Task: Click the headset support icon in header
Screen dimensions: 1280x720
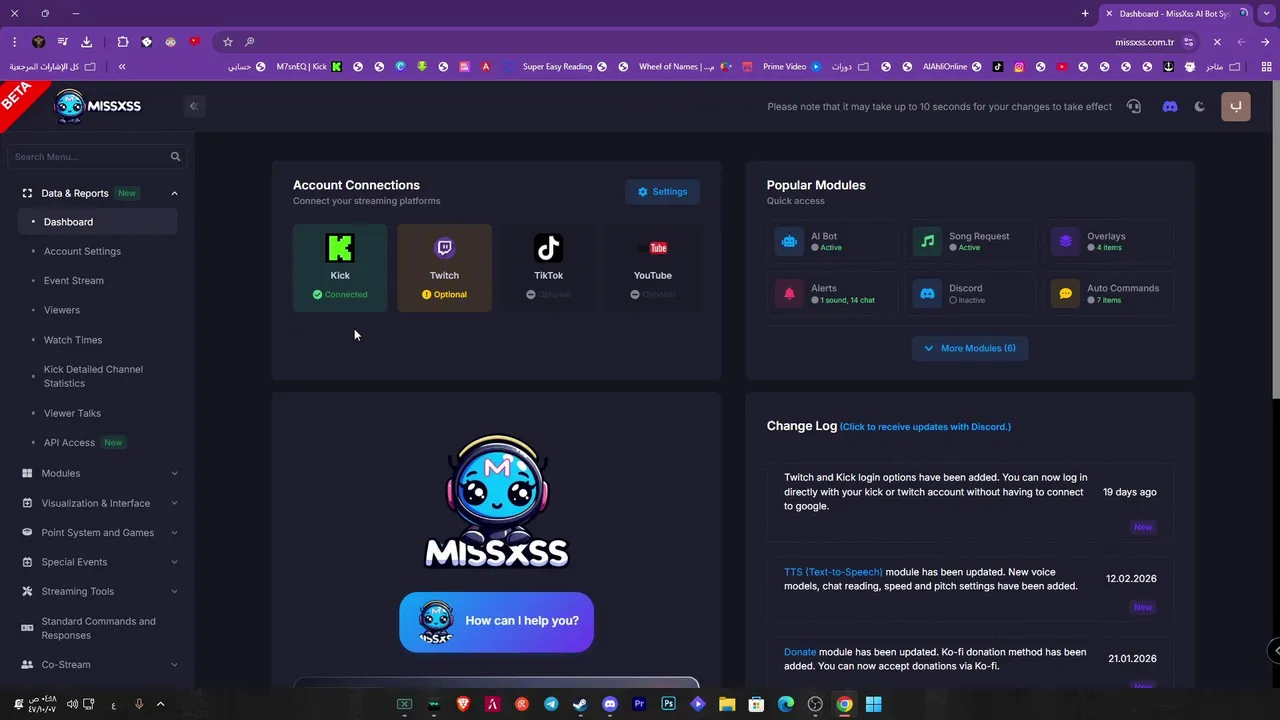Action: (1134, 106)
